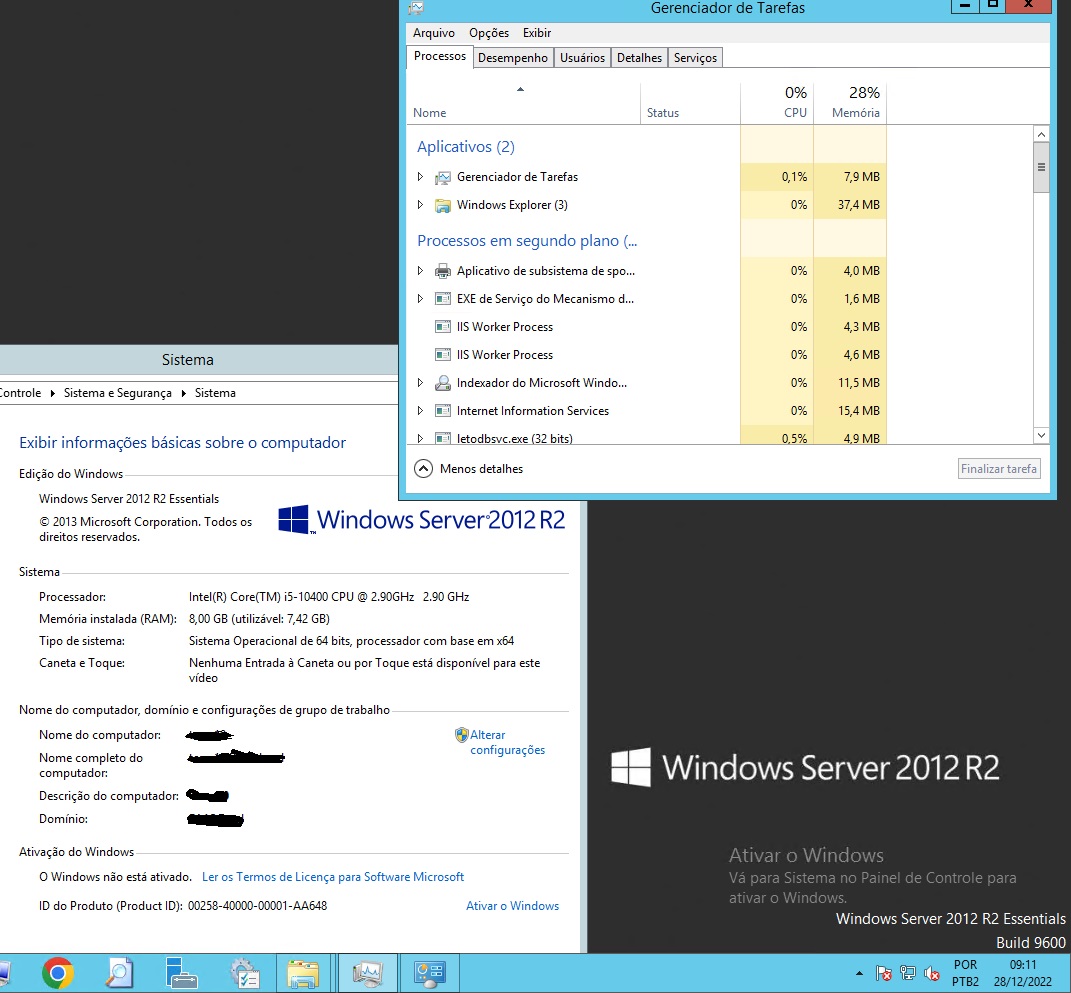Sort processes by Memória column header

click(850, 104)
